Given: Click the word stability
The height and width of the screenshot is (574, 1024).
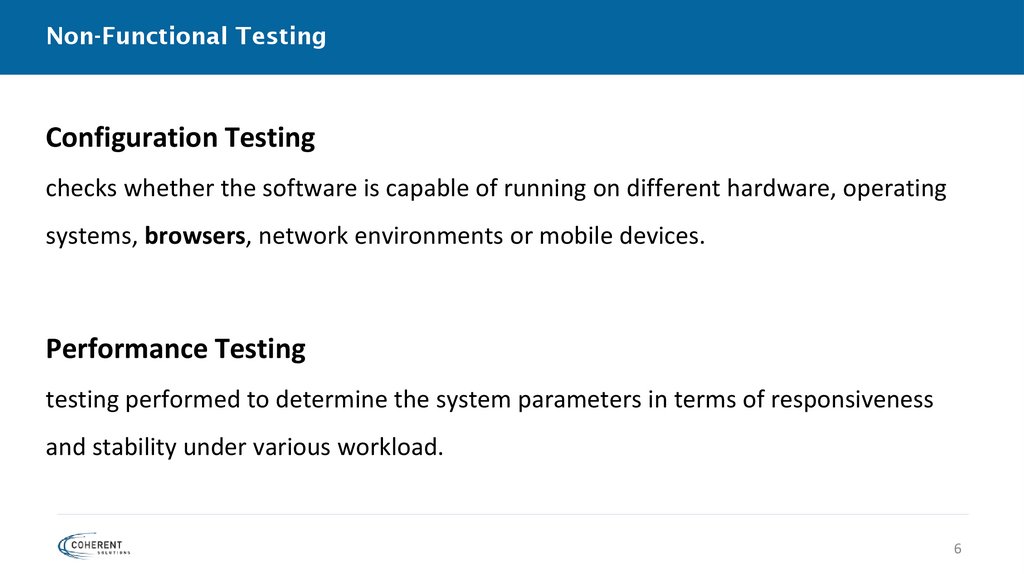Looking at the screenshot, I should 134,447.
